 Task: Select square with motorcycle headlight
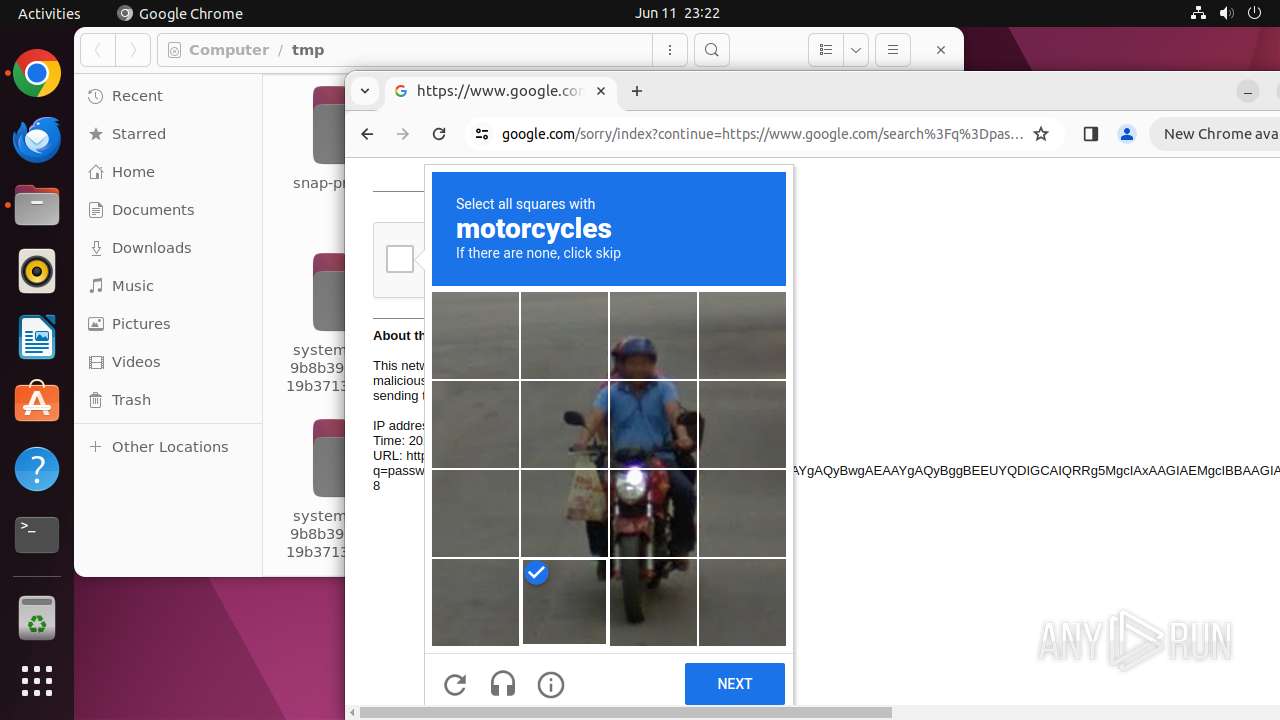click(x=653, y=513)
